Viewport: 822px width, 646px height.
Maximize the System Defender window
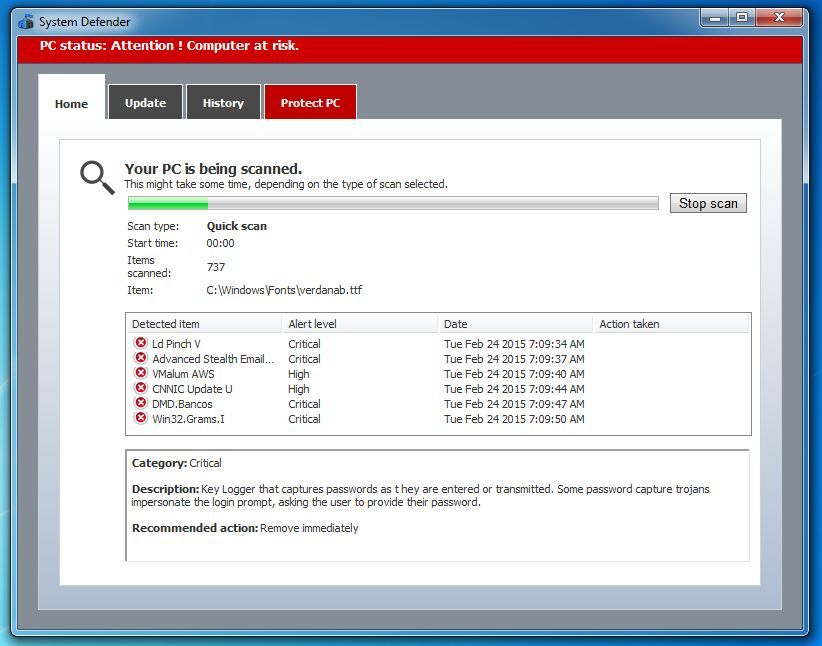click(x=742, y=17)
